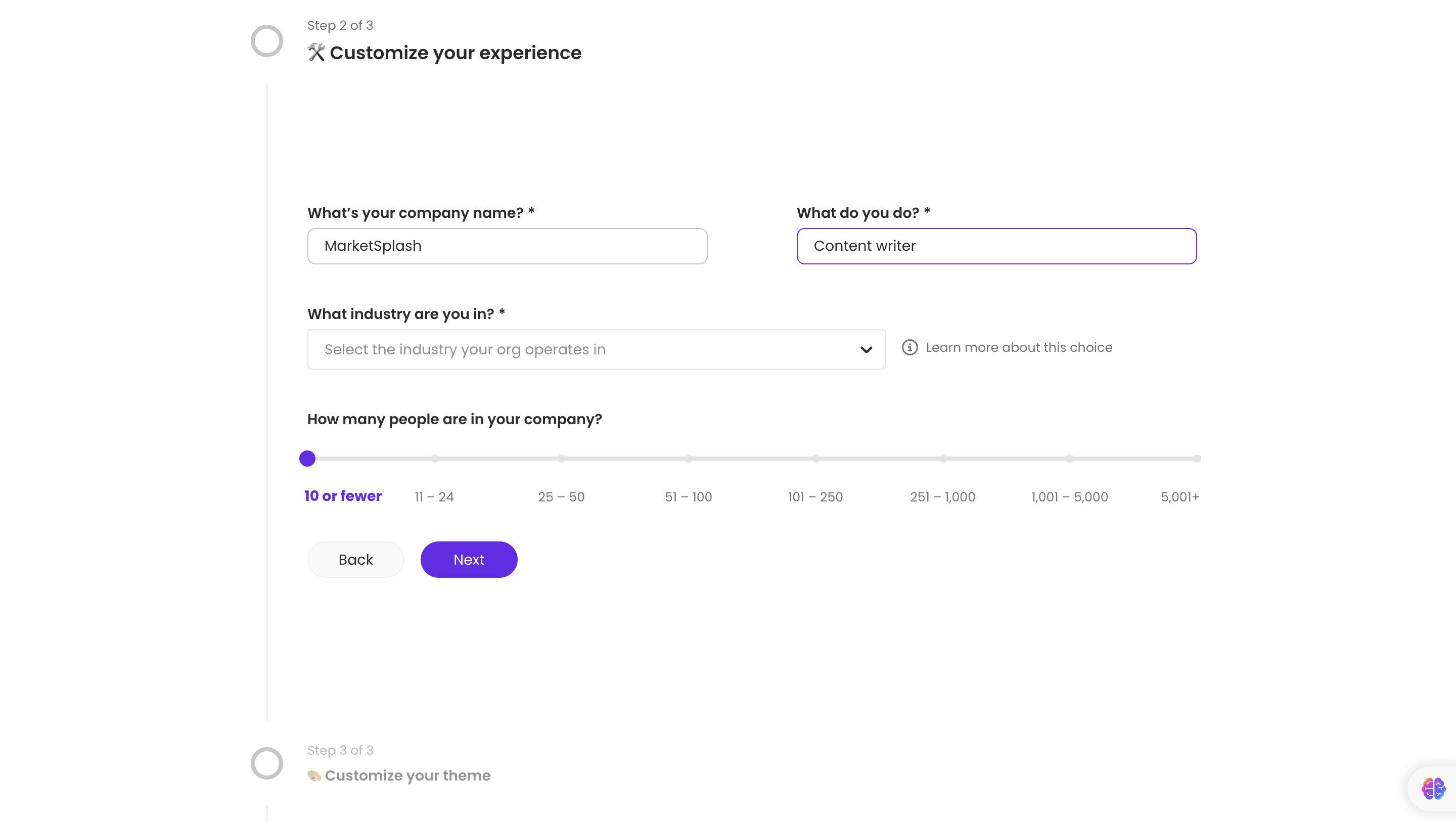Screen dimensions: 1456x822
Task: Click the company name input field
Action: (507, 246)
